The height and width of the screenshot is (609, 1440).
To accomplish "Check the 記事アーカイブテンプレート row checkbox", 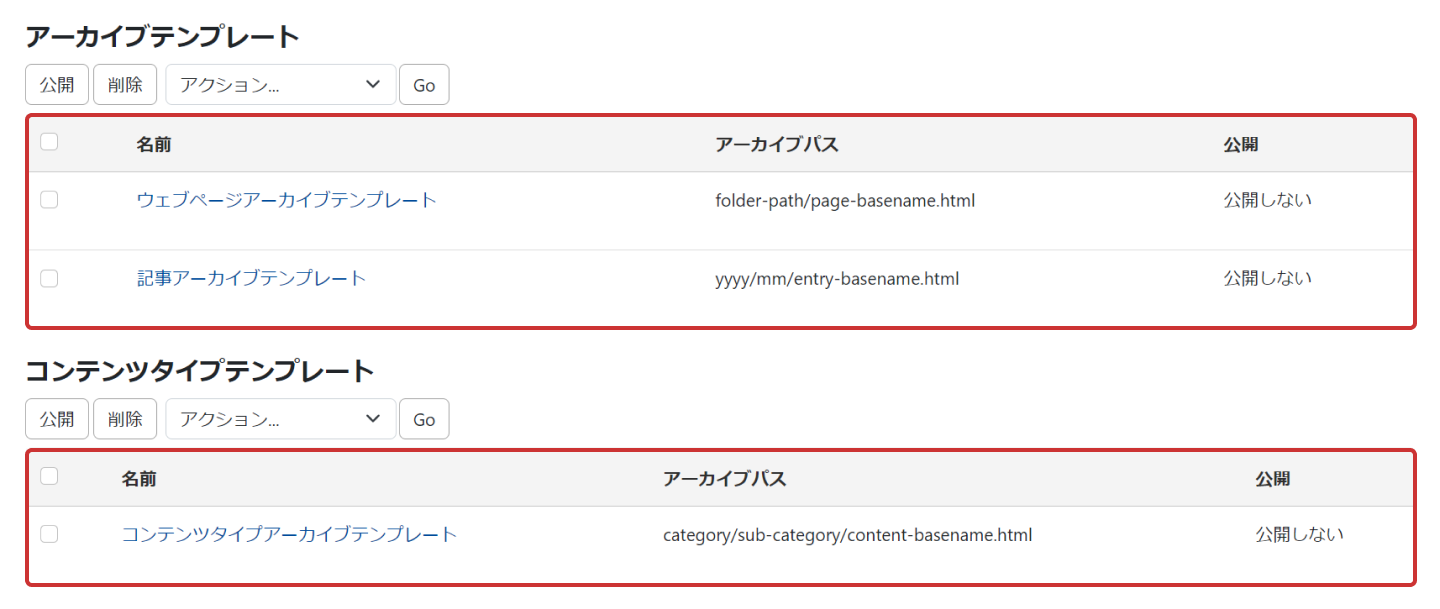I will (x=49, y=278).
